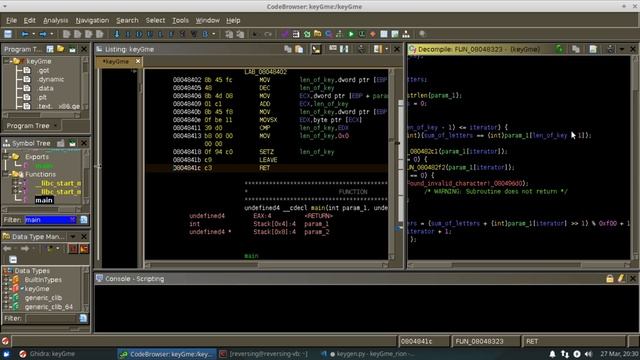Select .plt section in Program Tree
Screen dimensions: 640x360
[x=42, y=97]
